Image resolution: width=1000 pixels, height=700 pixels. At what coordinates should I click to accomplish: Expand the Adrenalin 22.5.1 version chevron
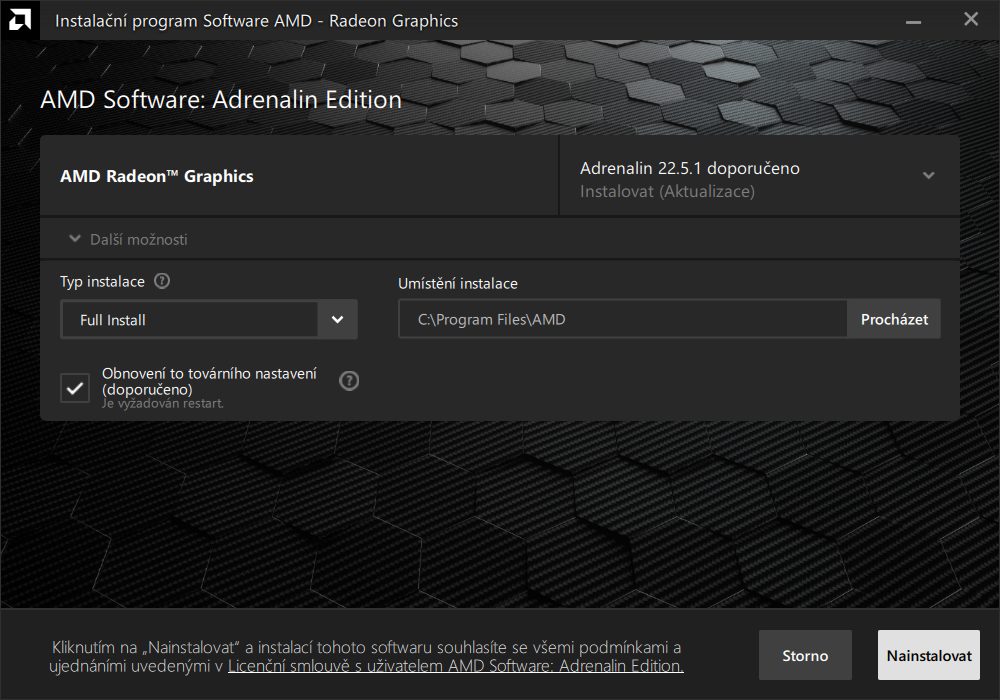point(928,176)
